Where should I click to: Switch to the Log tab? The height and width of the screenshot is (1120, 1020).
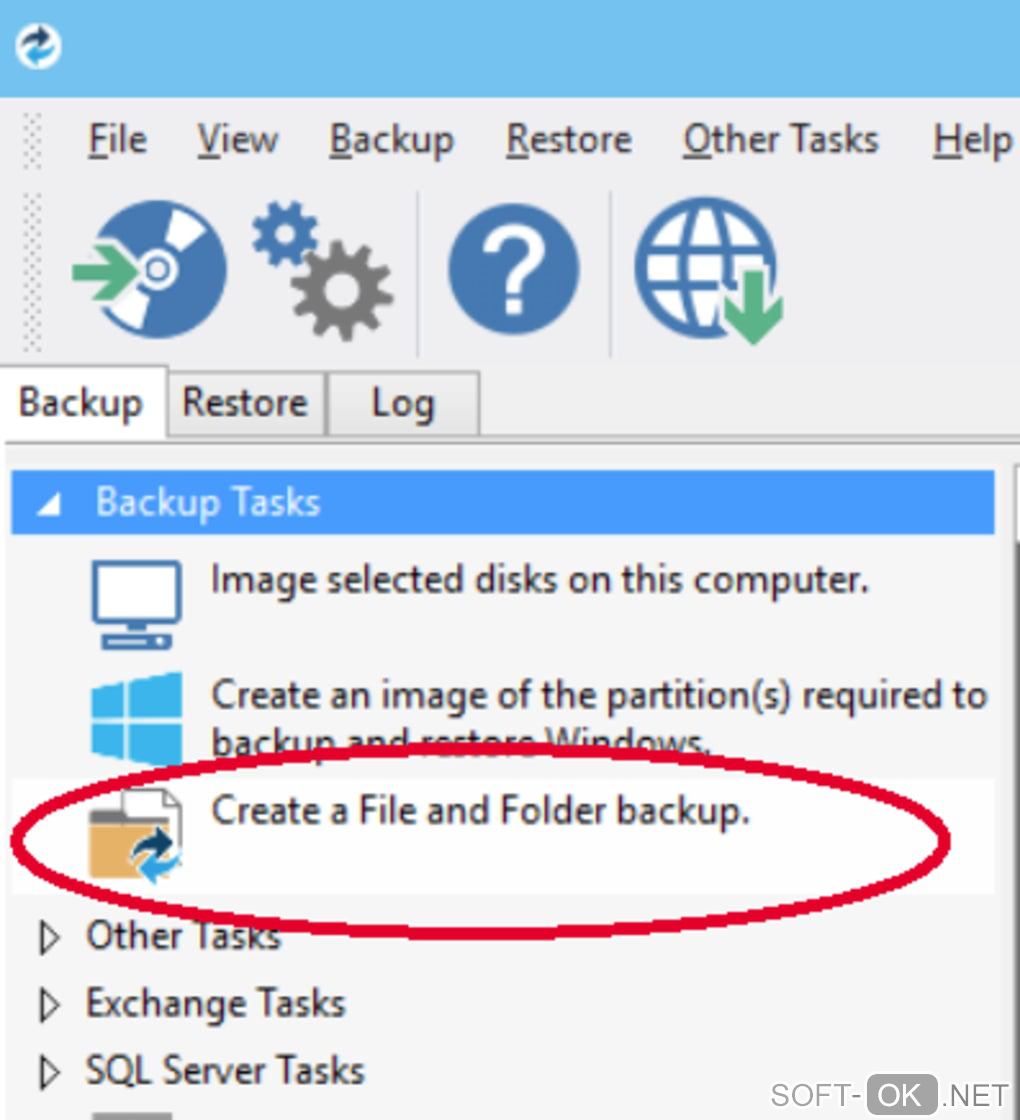[403, 403]
